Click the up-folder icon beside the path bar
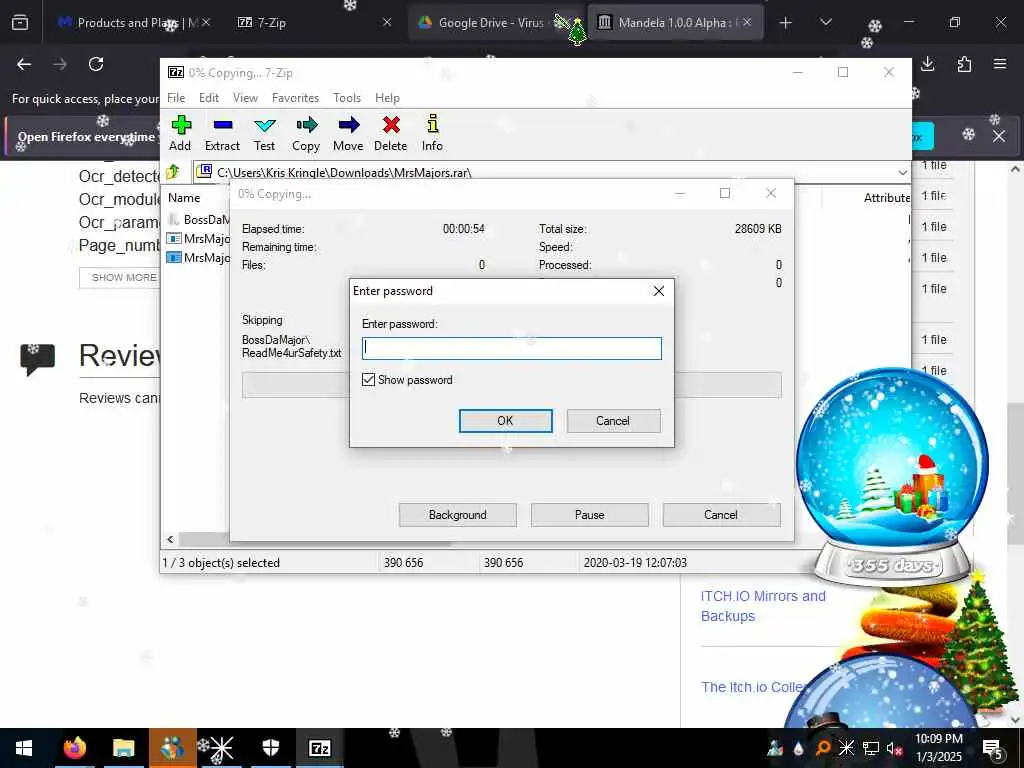The height and width of the screenshot is (768, 1024). 173,172
